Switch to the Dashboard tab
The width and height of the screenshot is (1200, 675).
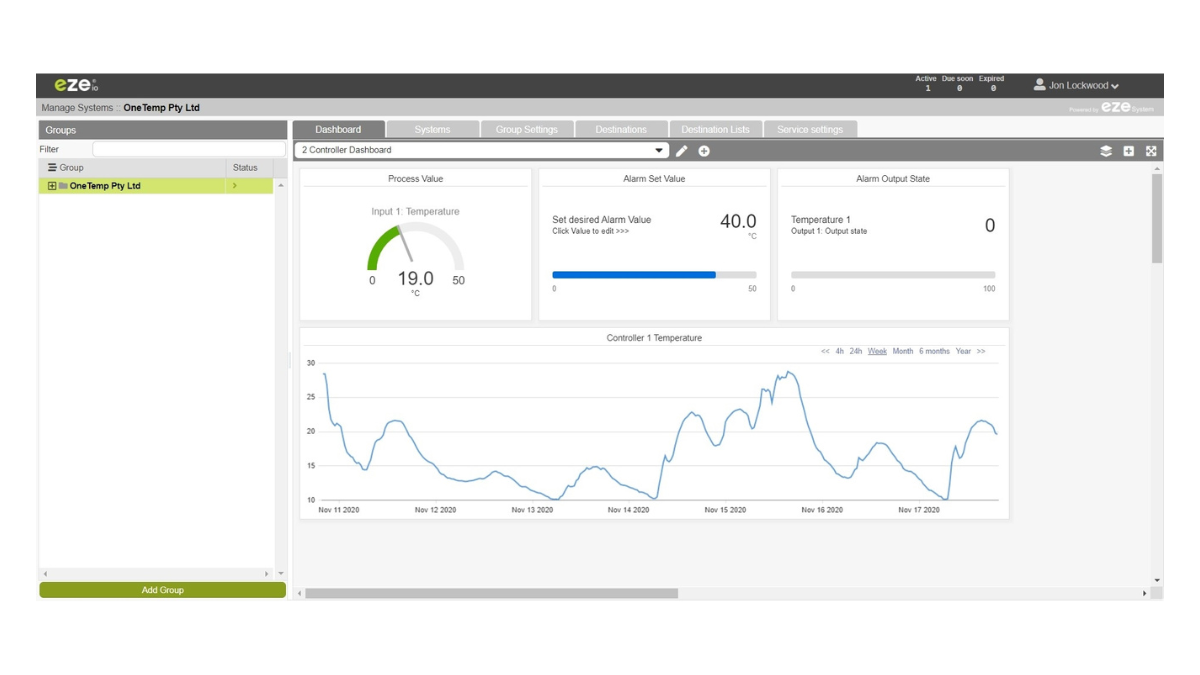(x=338, y=129)
